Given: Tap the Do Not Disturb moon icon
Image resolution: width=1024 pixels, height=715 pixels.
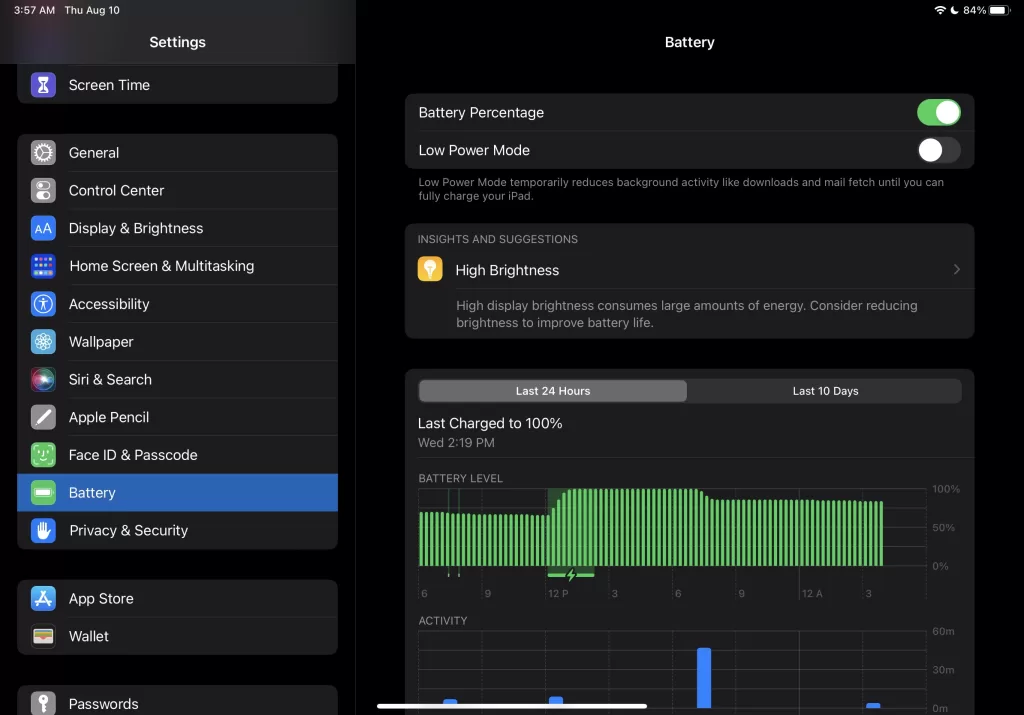Looking at the screenshot, I should [954, 10].
